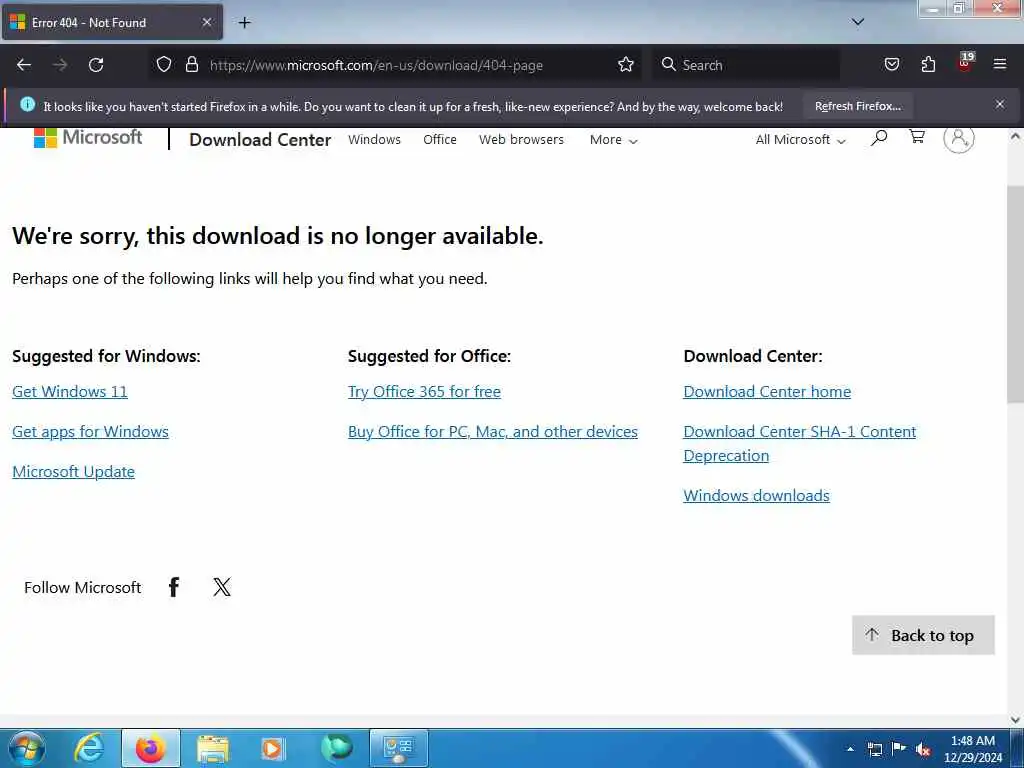Click the vertical page scrollbar thumb

click(x=1016, y=294)
